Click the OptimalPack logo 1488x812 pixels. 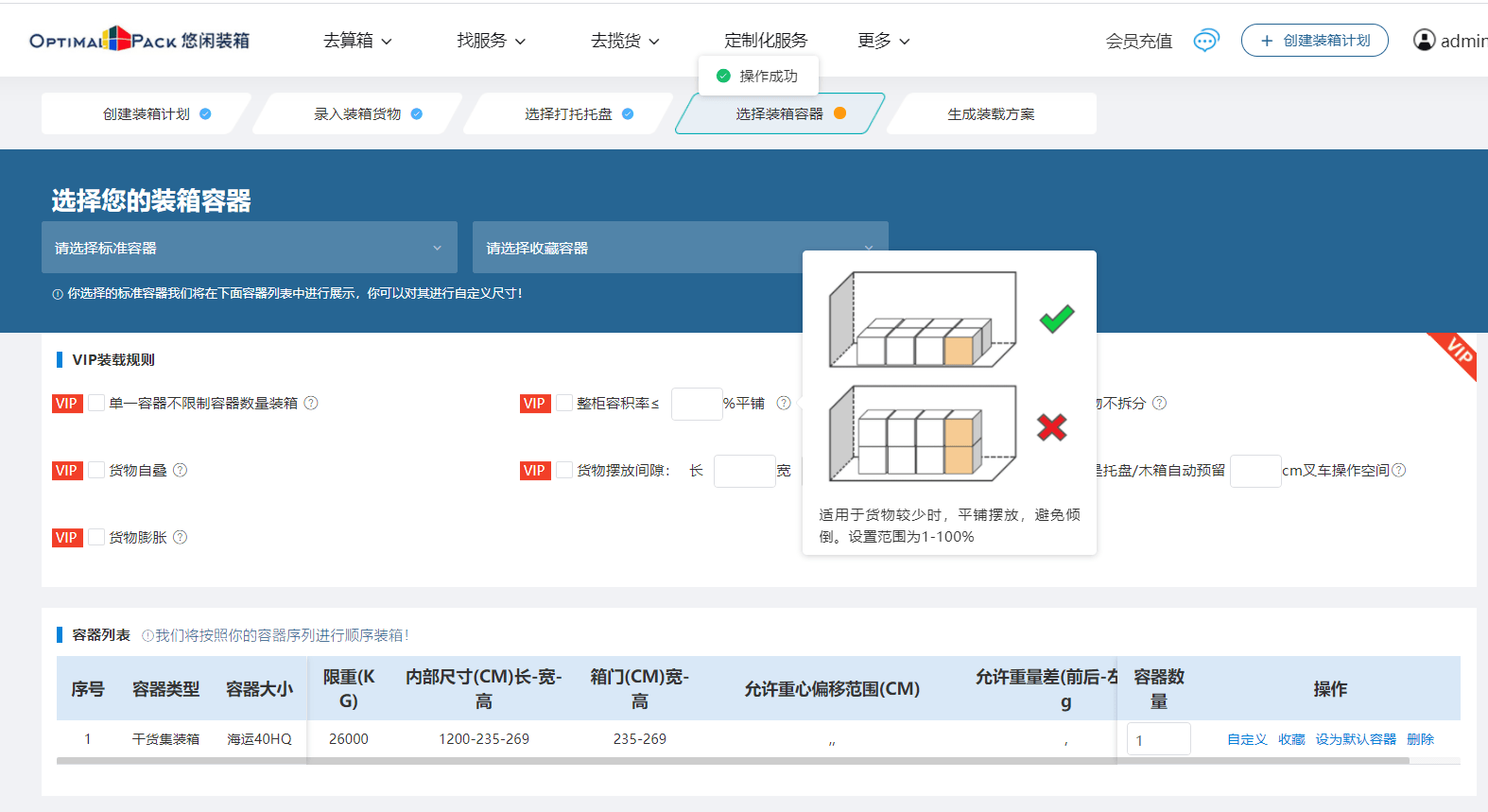[139, 40]
